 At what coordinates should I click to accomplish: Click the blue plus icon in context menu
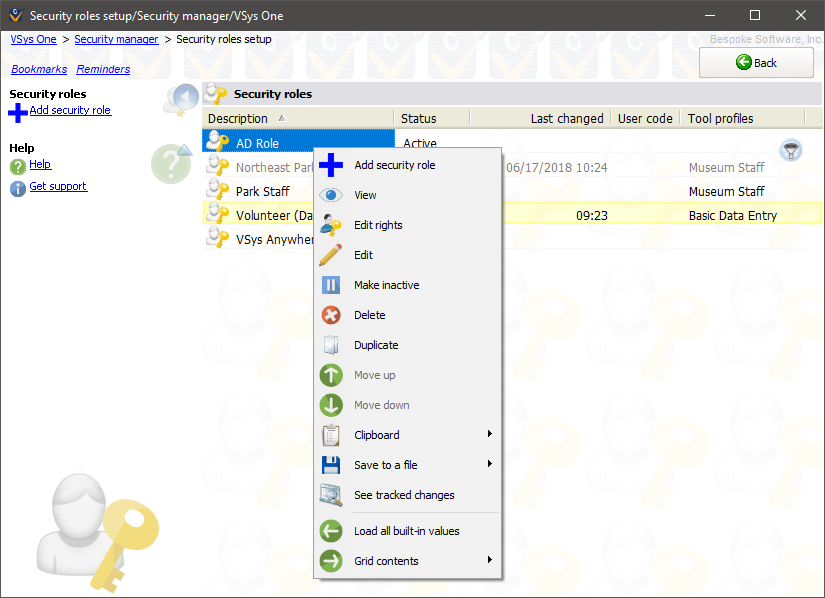click(x=331, y=165)
